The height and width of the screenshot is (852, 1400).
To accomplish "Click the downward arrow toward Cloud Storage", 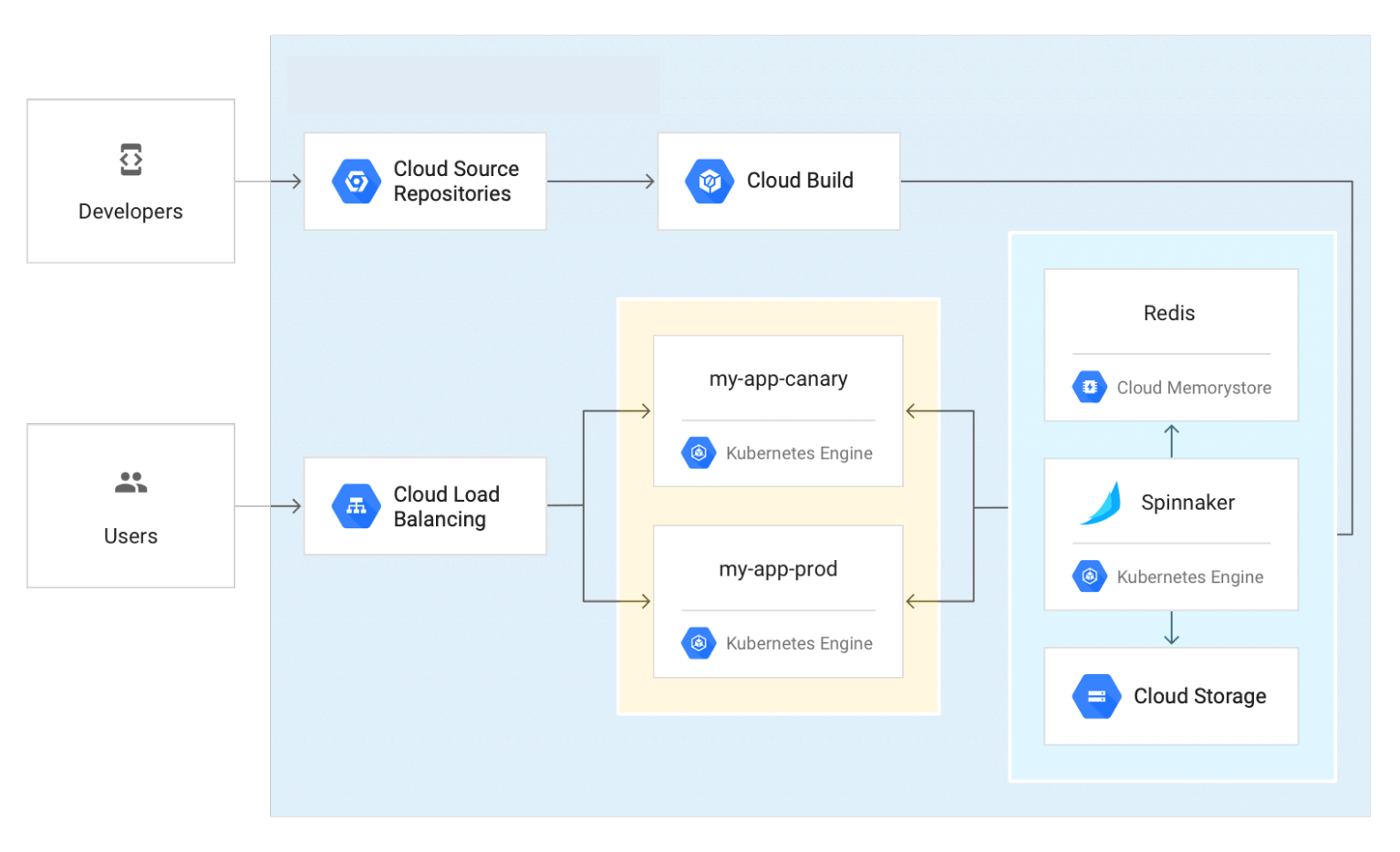I will [x=1172, y=629].
